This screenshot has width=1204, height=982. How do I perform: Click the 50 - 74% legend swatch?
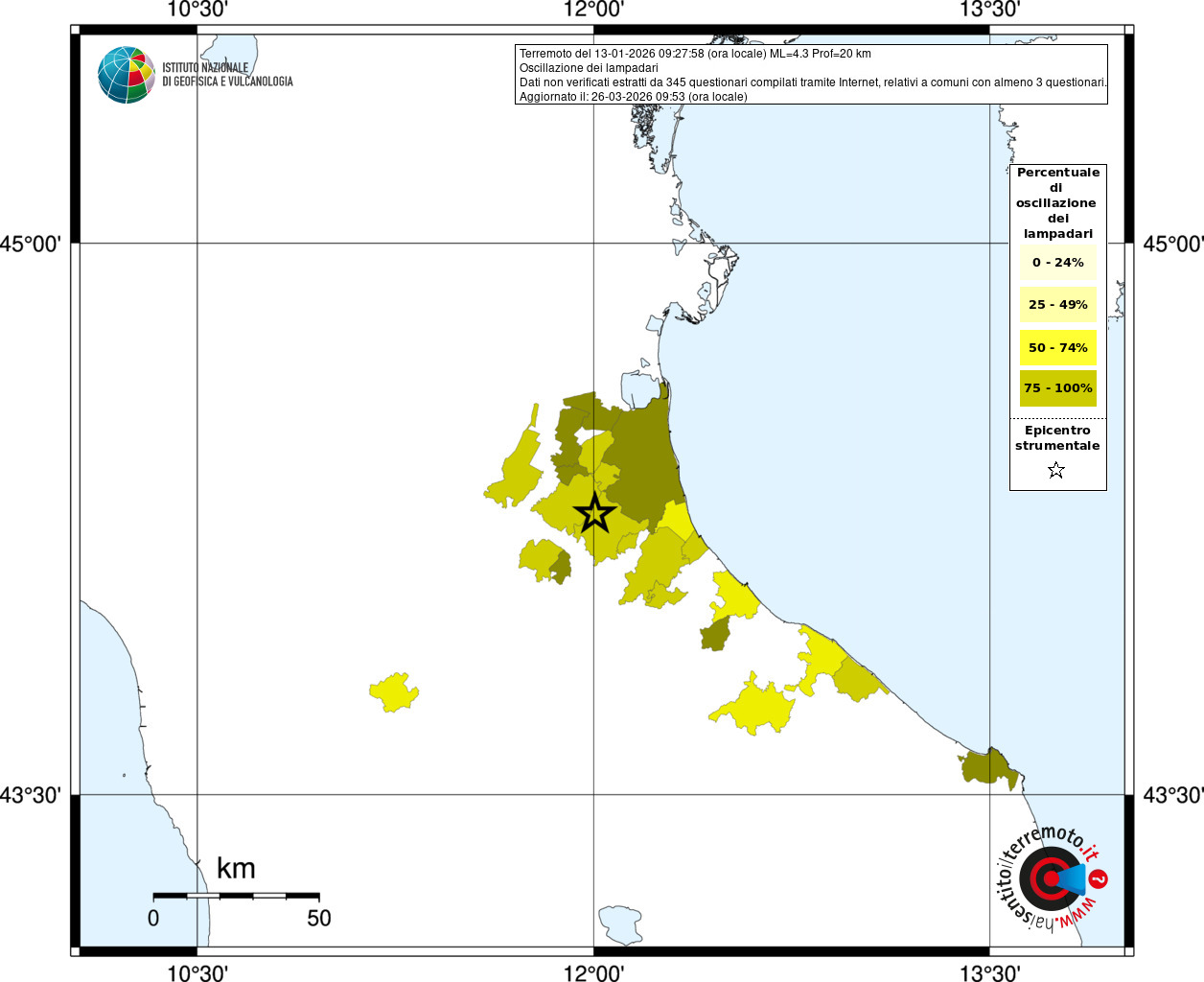(x=1057, y=347)
